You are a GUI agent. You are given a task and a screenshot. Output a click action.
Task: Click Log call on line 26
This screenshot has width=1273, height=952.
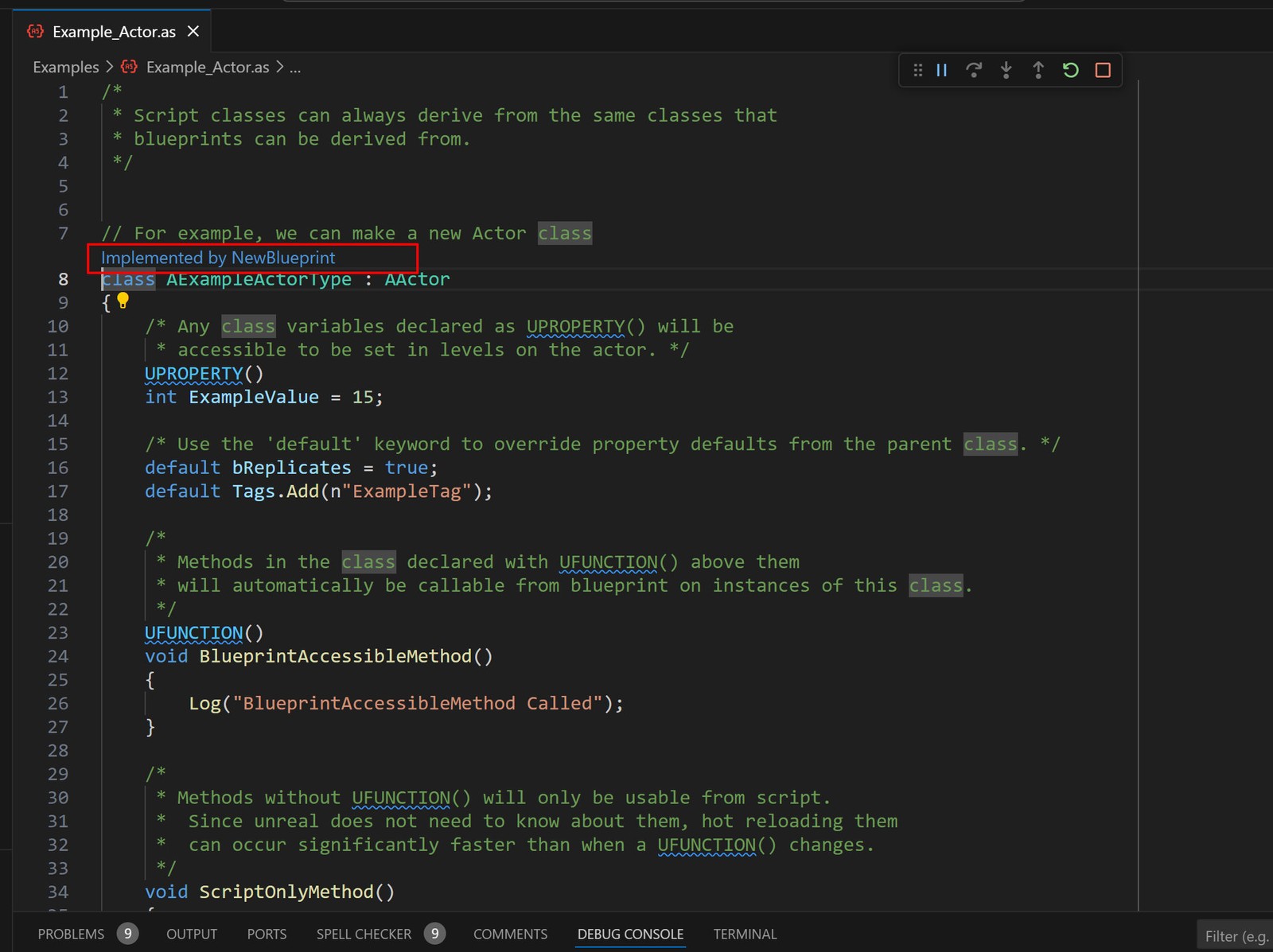tap(204, 704)
